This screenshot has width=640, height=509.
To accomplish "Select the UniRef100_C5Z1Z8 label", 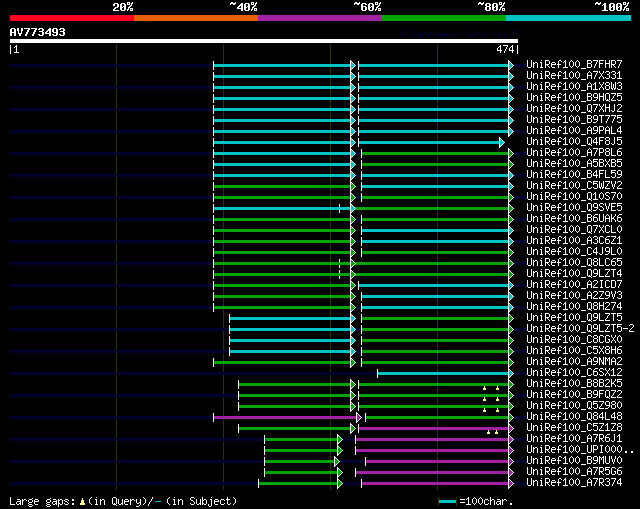I will point(574,428).
